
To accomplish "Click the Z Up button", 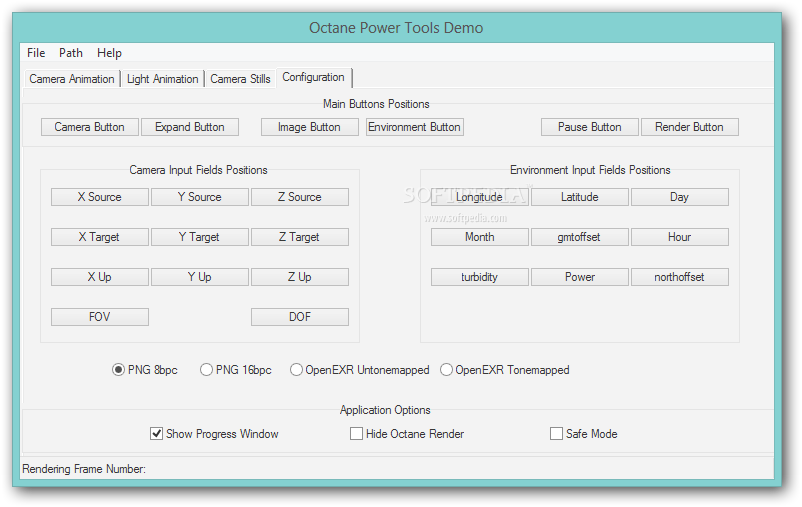I will 300,277.
